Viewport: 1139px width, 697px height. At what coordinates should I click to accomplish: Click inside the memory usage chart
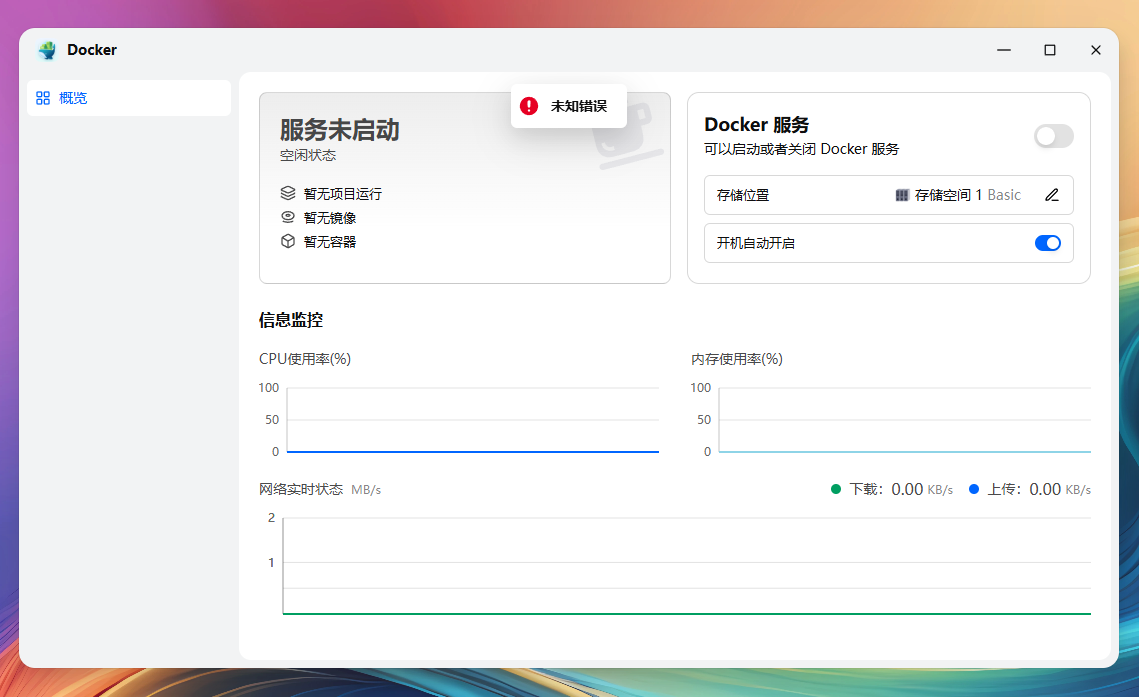coord(905,420)
